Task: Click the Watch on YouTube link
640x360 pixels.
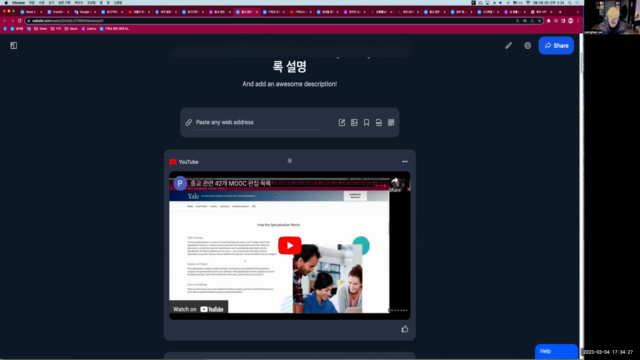Action: (x=198, y=309)
